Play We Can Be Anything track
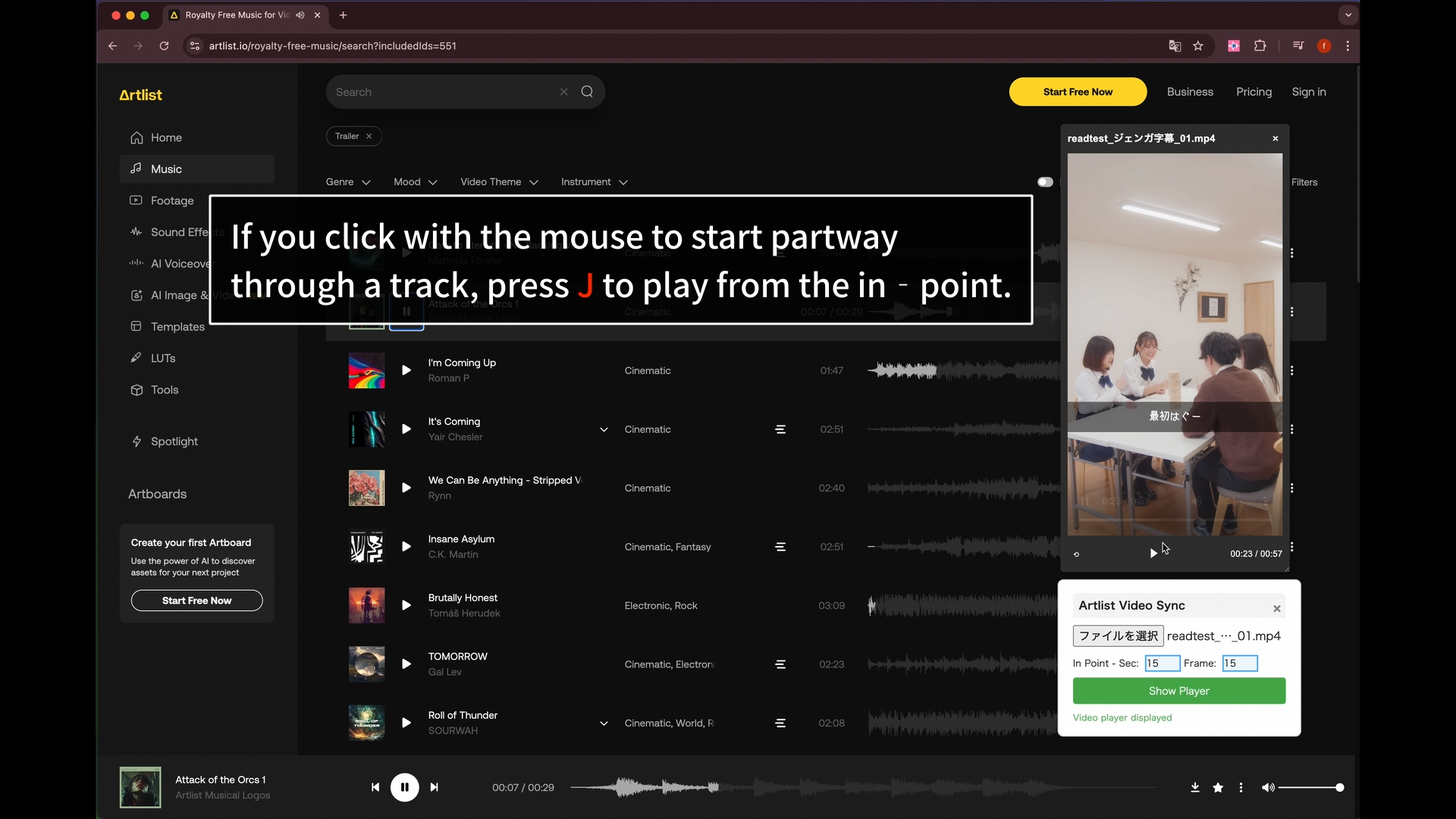This screenshot has width=1456, height=819. pyautogui.click(x=406, y=488)
